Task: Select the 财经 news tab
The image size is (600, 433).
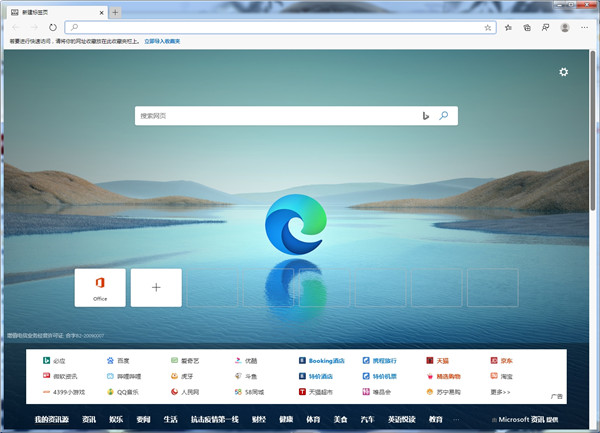Action: (258, 420)
